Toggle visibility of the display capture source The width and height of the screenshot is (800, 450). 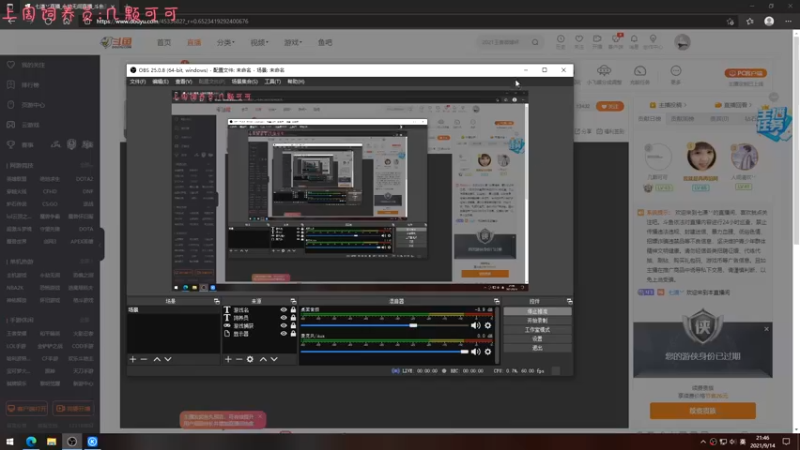284,334
